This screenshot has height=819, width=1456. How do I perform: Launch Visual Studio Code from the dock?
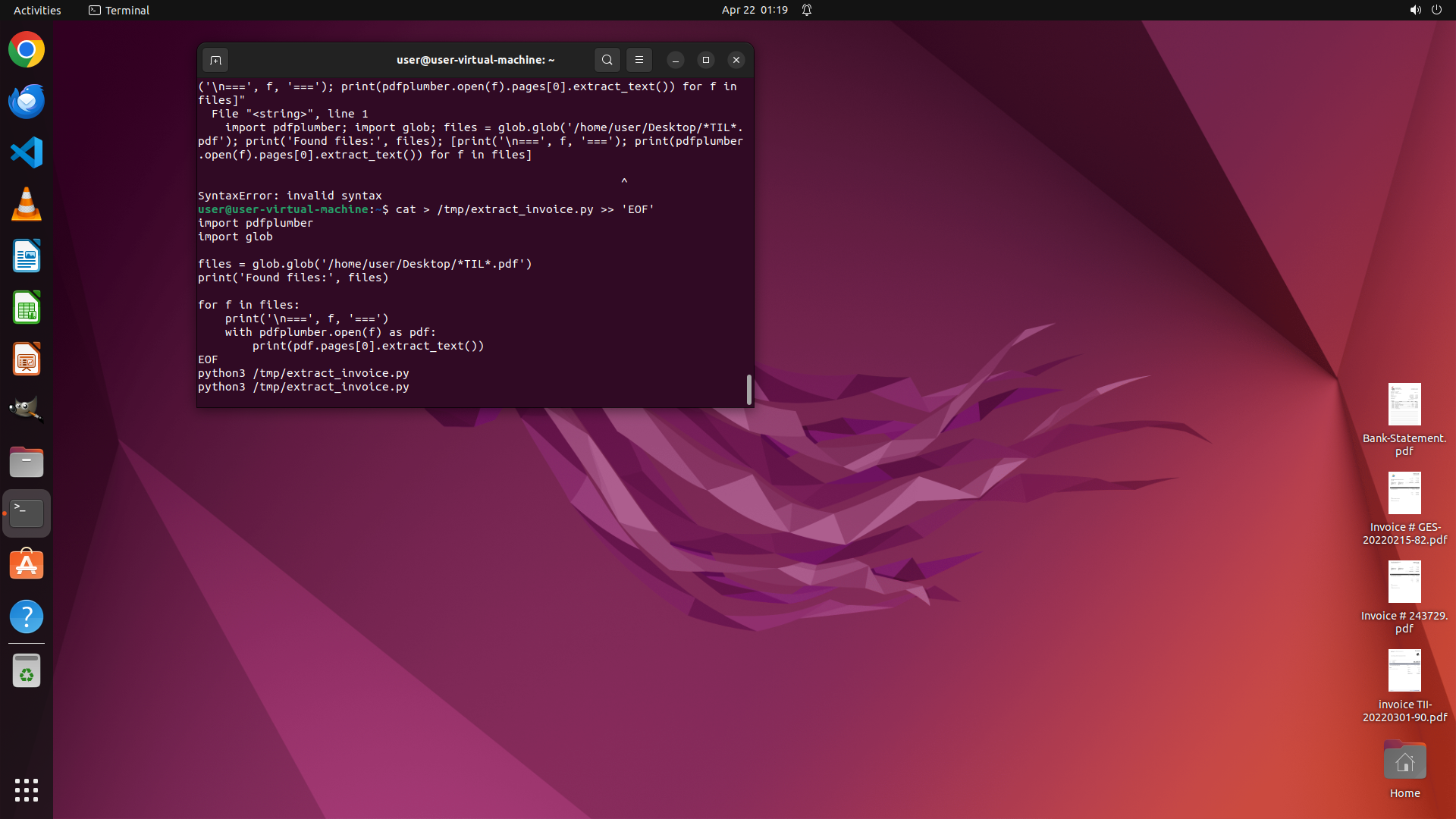(27, 153)
